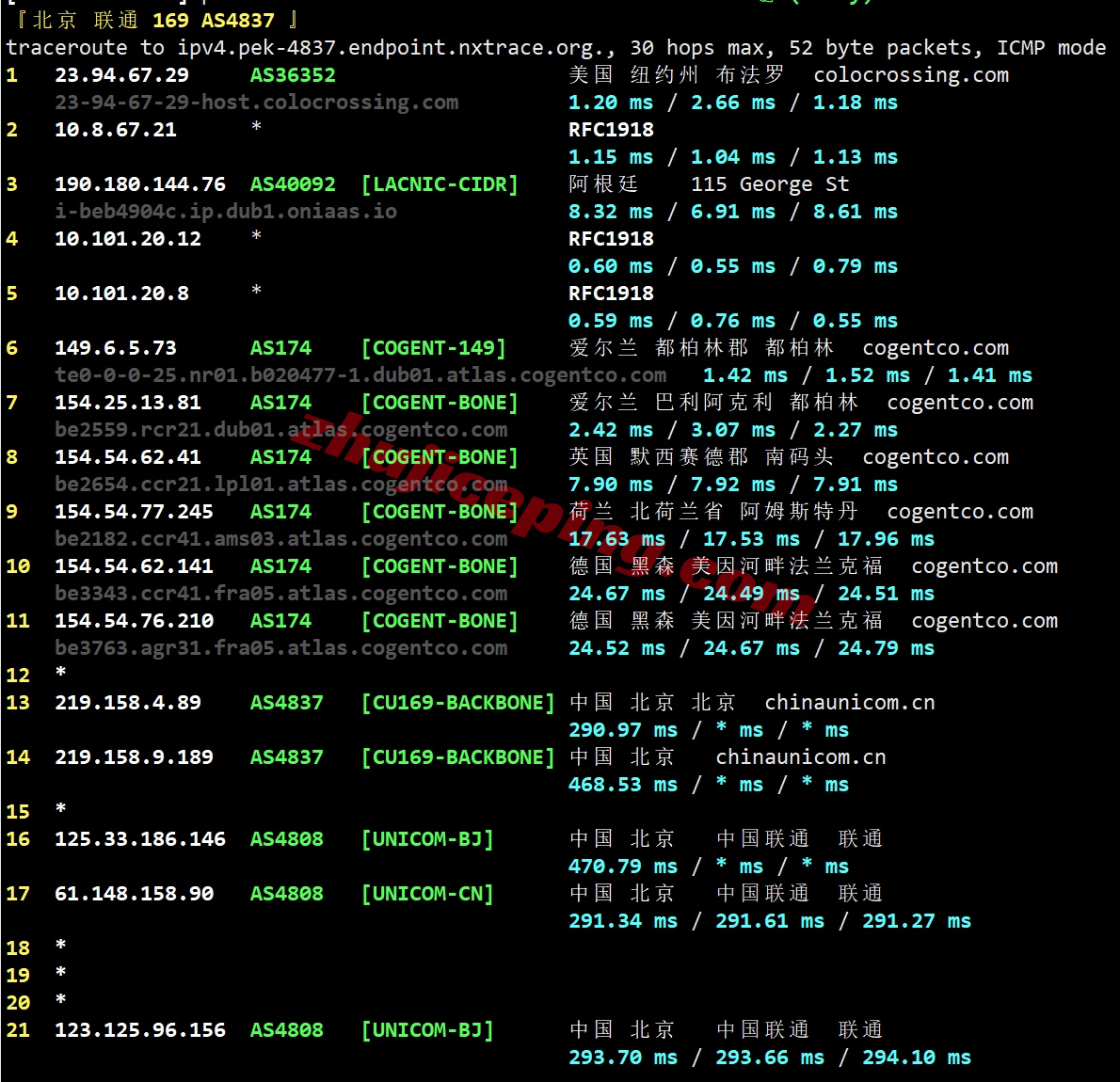Click the AS40092 label
The height and width of the screenshot is (1082, 1120).
[293, 184]
